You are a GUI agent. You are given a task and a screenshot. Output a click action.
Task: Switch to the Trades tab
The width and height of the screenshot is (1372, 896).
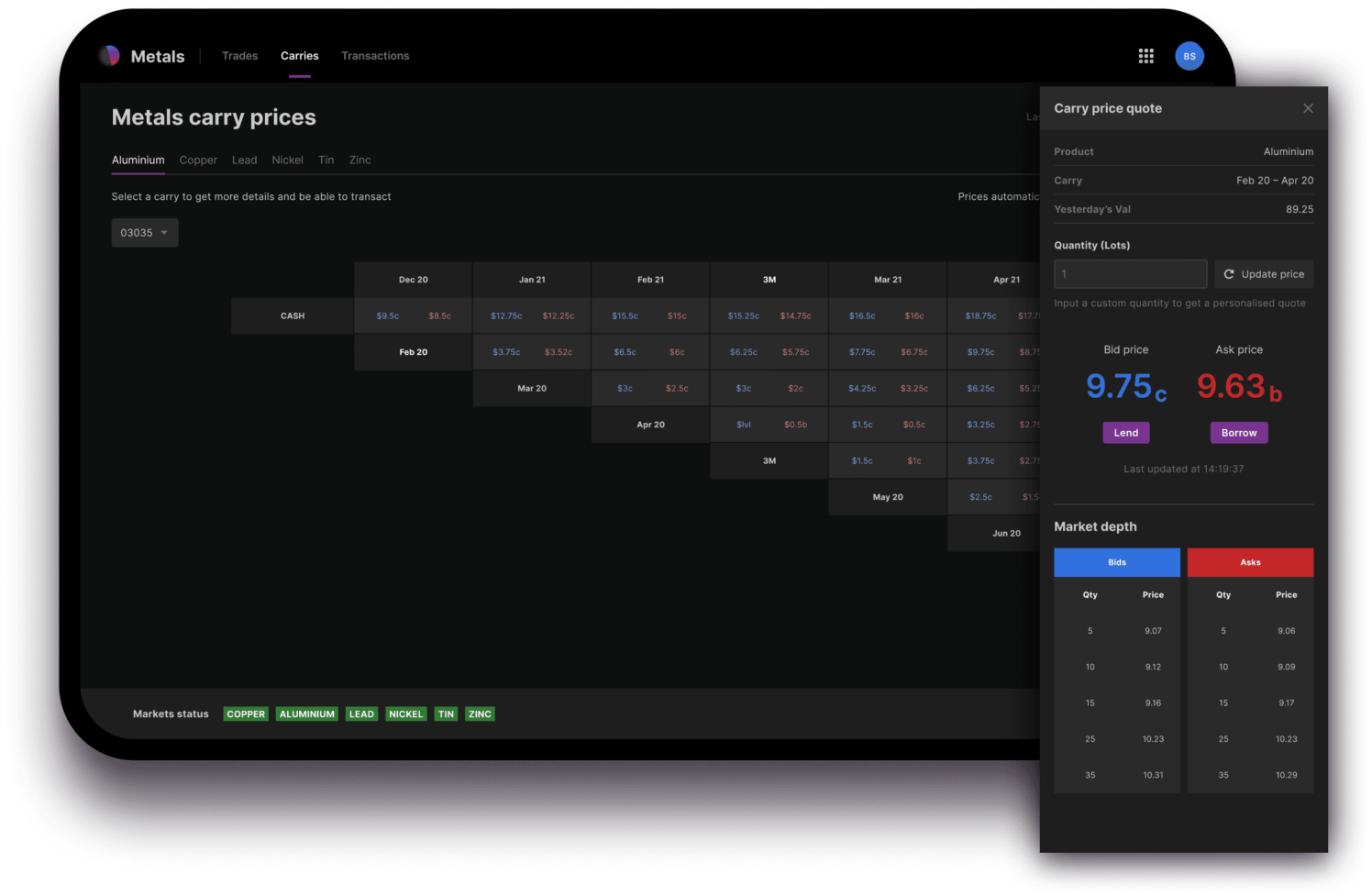240,56
